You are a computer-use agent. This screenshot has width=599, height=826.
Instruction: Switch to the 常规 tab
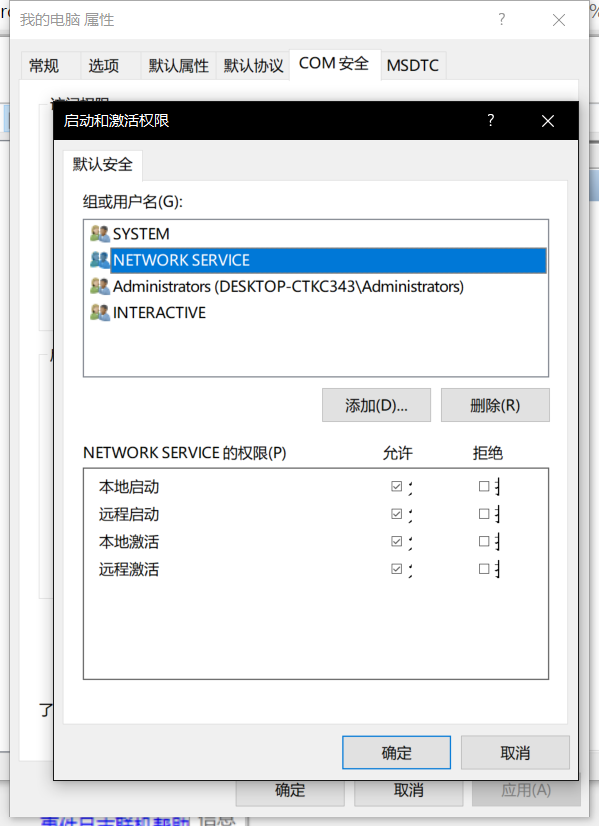[x=51, y=66]
